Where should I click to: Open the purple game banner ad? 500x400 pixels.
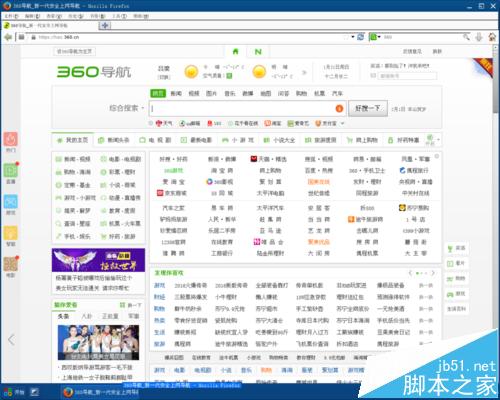(98, 260)
